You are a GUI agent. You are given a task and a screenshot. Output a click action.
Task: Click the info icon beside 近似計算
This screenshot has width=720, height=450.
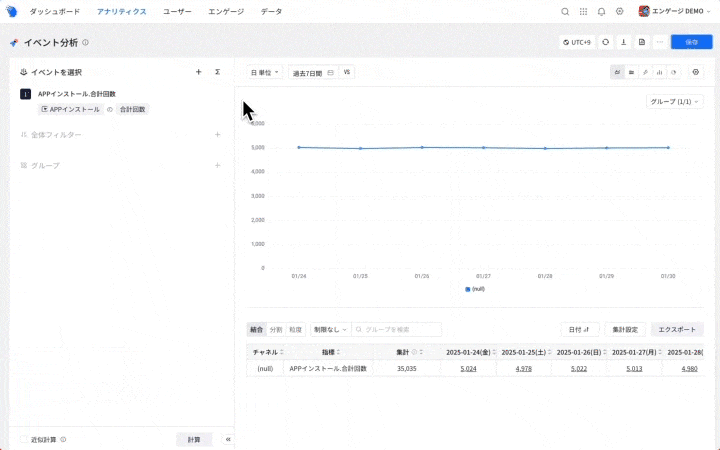[x=63, y=439]
